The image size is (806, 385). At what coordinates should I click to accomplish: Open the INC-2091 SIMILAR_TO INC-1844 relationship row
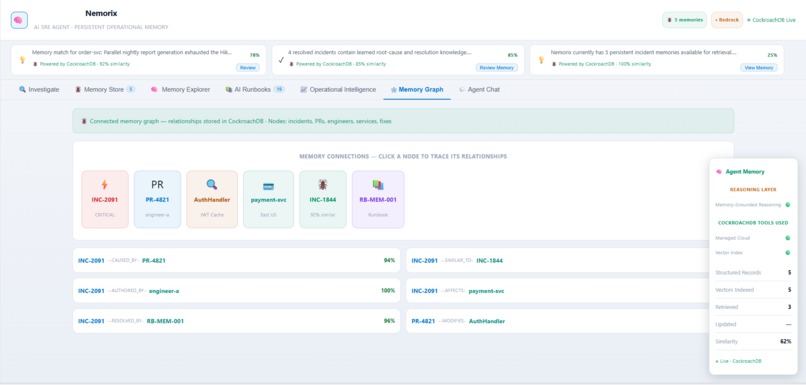click(557, 261)
